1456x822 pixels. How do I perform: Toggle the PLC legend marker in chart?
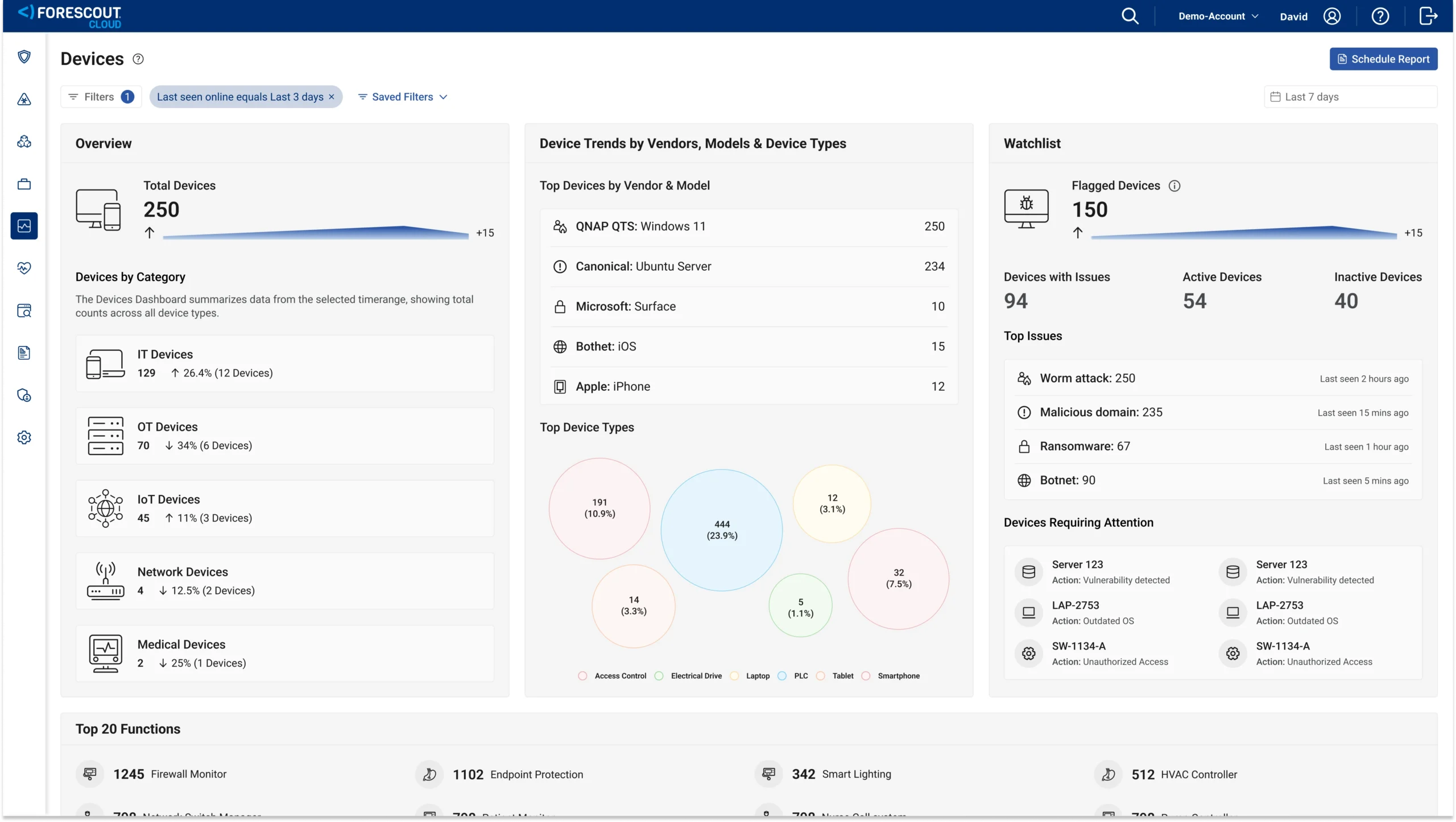[x=782, y=676]
